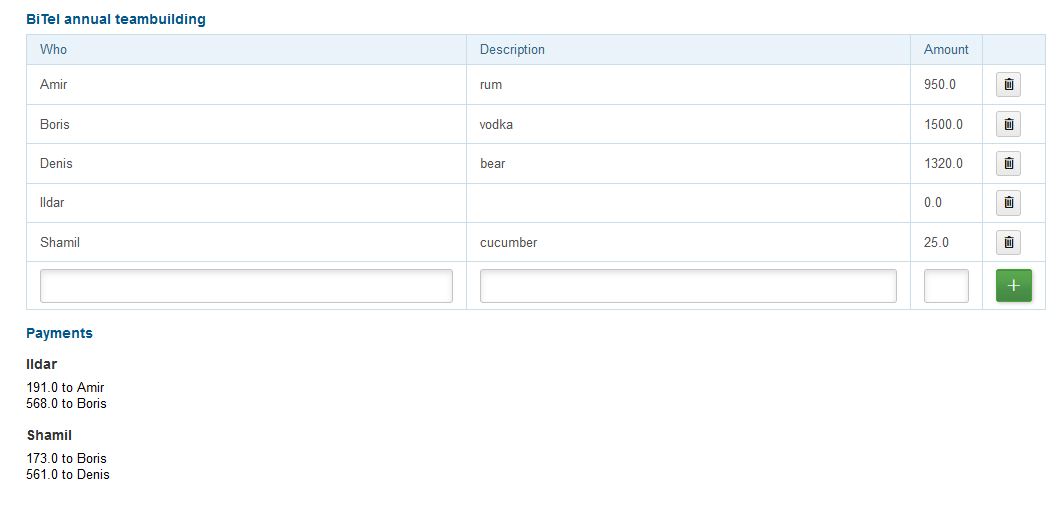Delete Ildar's empty 0.0 entry

(x=1008, y=203)
